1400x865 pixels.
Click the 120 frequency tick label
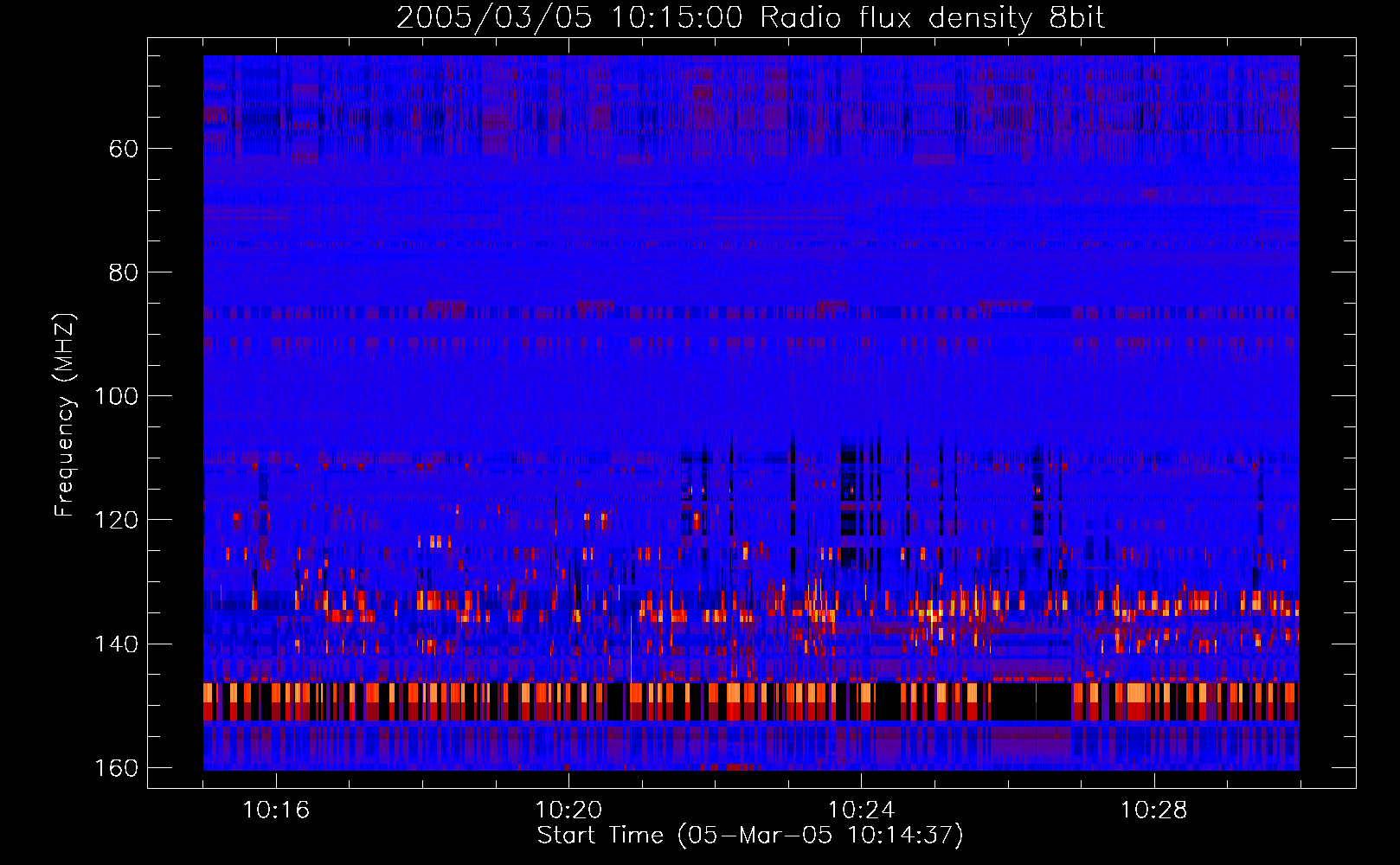116,520
